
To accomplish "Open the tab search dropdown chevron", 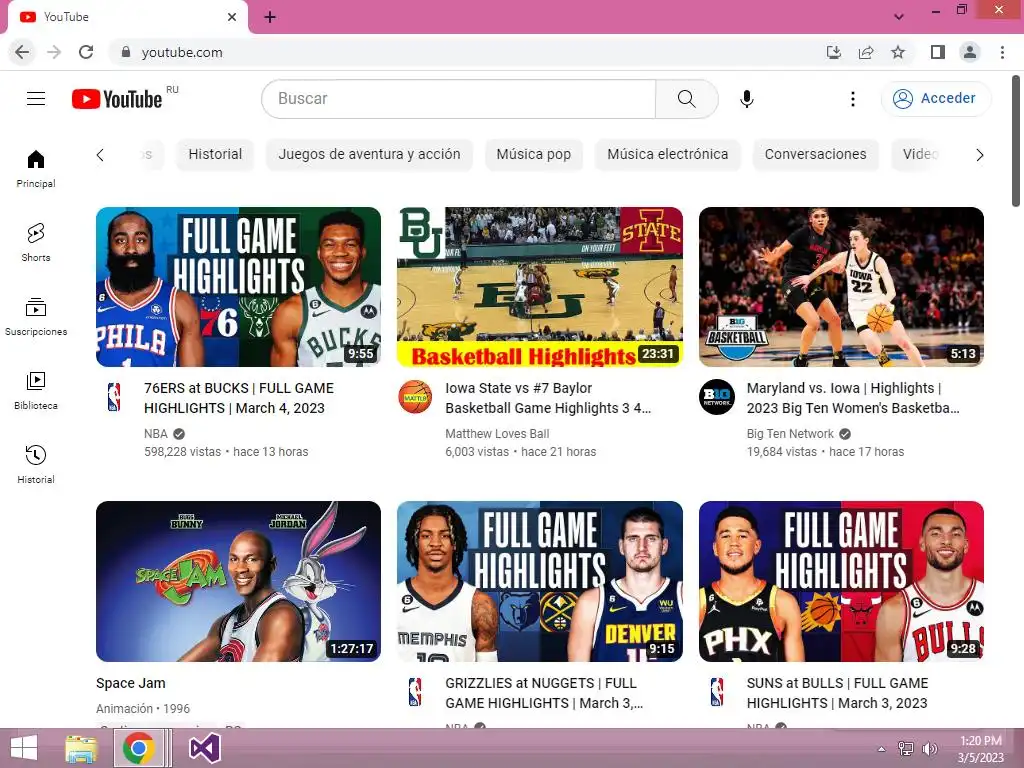I will 899,17.
